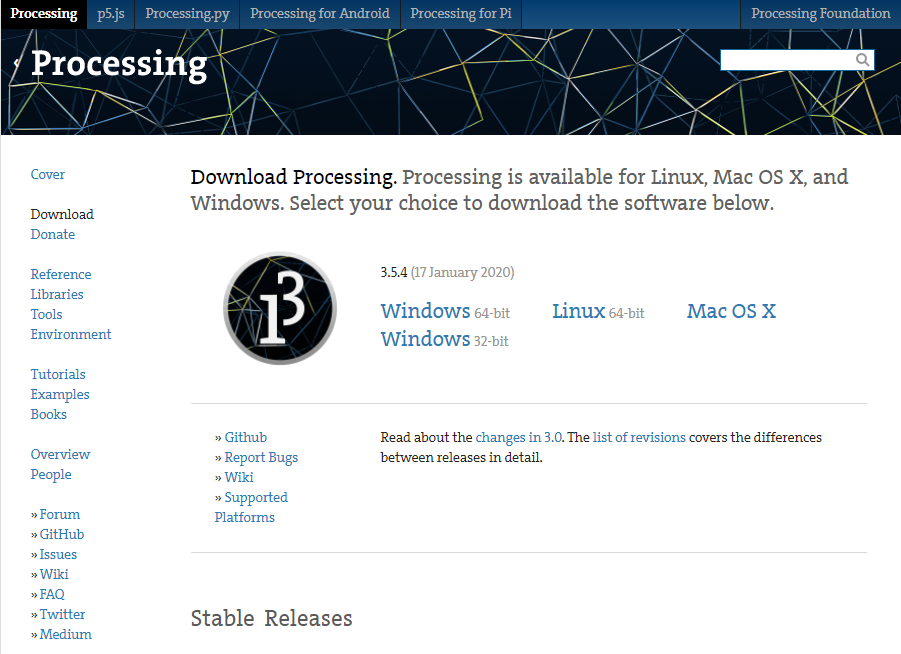Visit the Processing Foundation tab
The width and height of the screenshot is (901, 654).
point(821,14)
